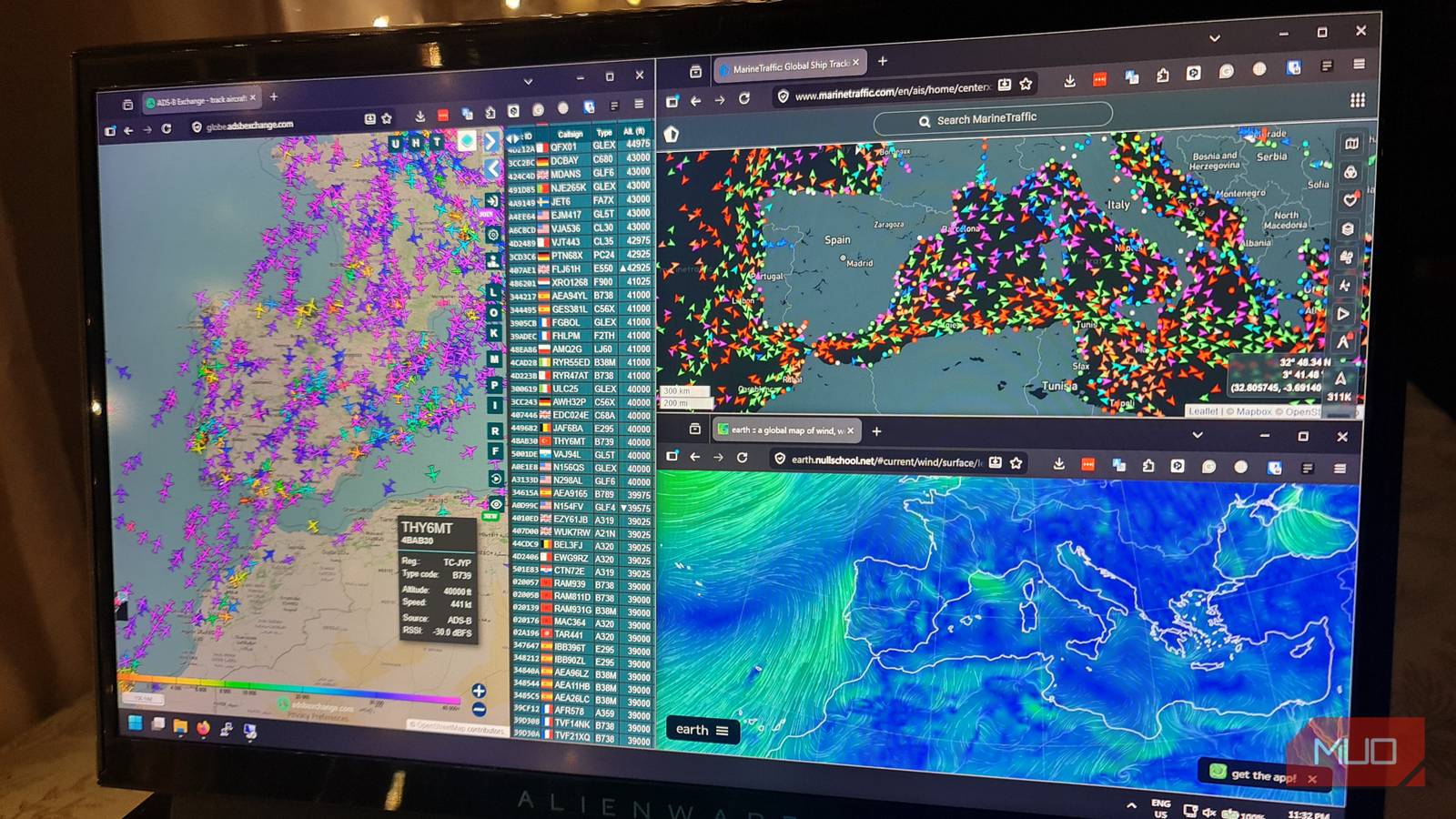
Task: Reload the MarineTraffic page
Action: [x=744, y=98]
